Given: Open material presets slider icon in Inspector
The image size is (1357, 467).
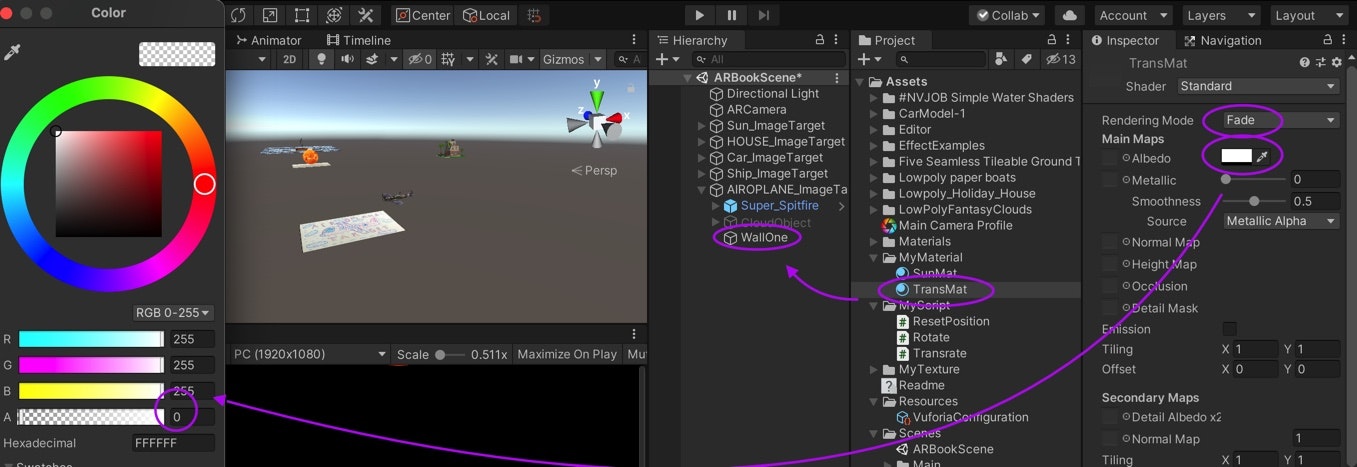Looking at the screenshot, I should click(x=1320, y=63).
